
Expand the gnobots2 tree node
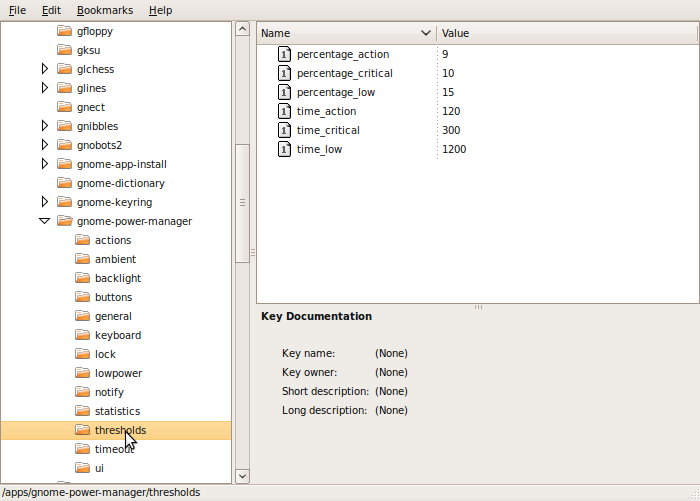(x=45, y=145)
